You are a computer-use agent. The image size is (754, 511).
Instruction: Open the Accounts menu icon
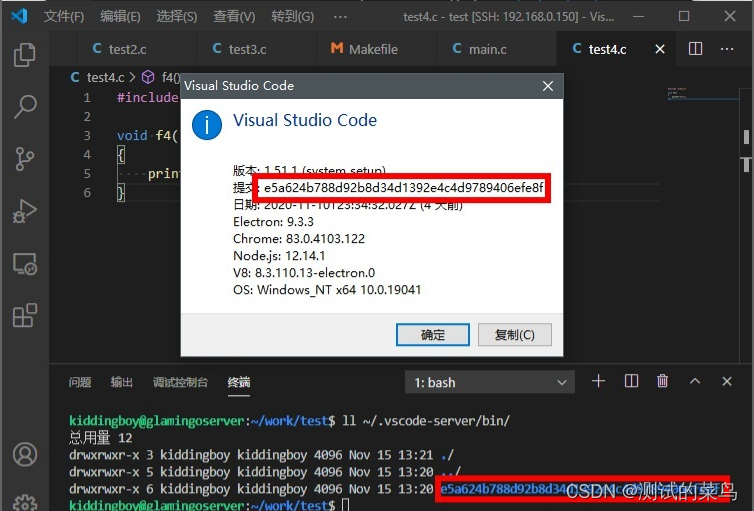[x=25, y=454]
